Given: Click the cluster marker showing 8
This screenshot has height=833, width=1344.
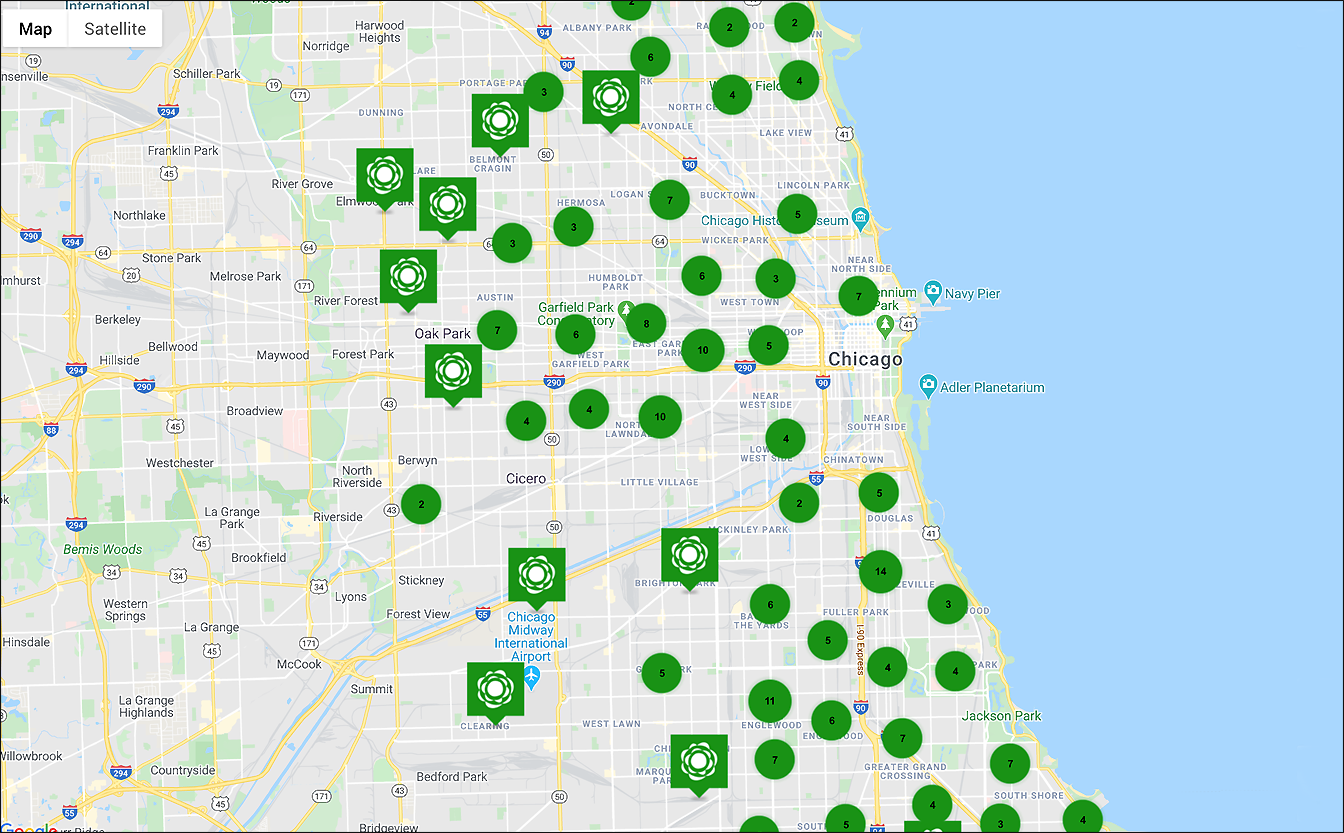Looking at the screenshot, I should [646, 324].
